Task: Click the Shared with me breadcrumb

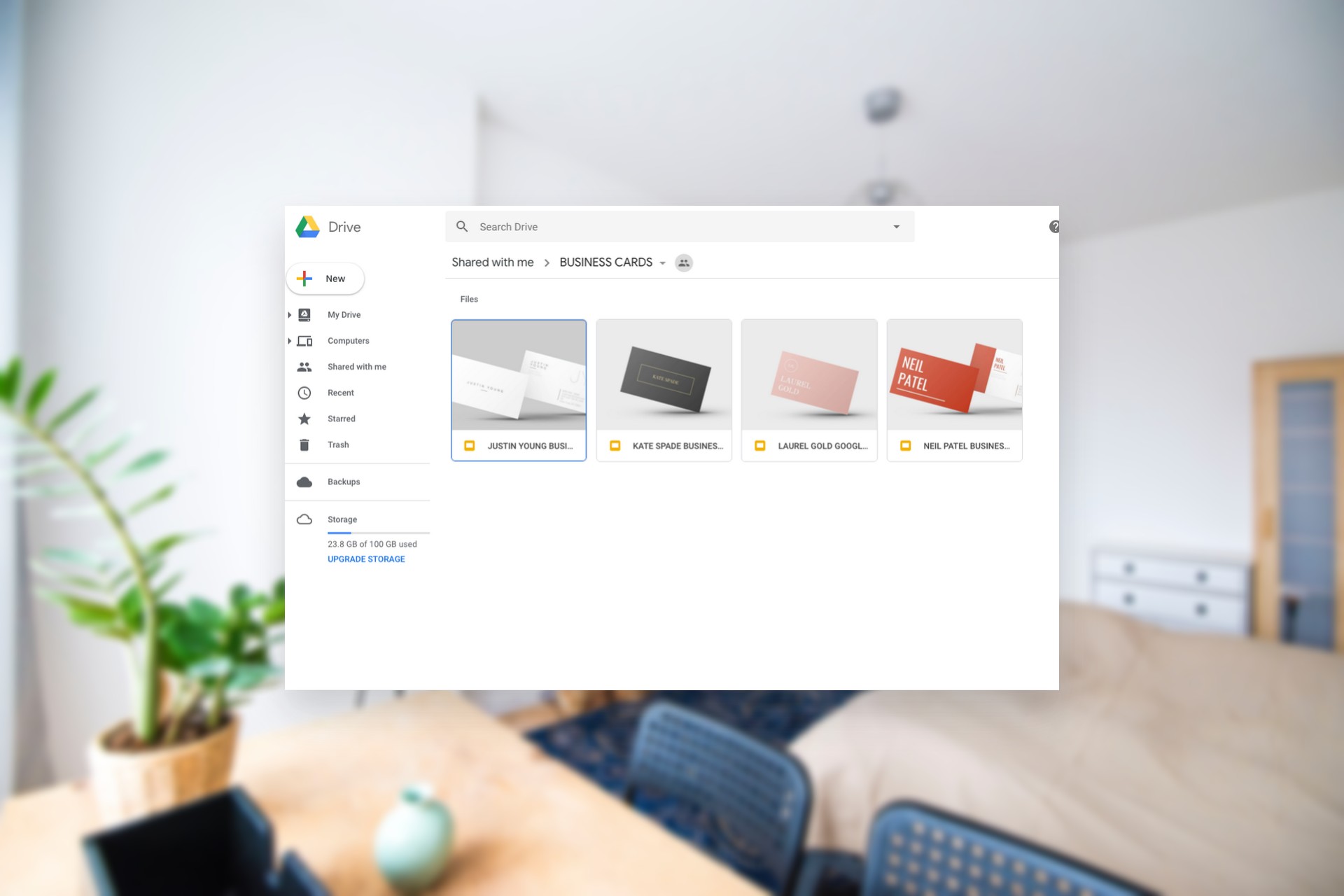Action: 492,262
